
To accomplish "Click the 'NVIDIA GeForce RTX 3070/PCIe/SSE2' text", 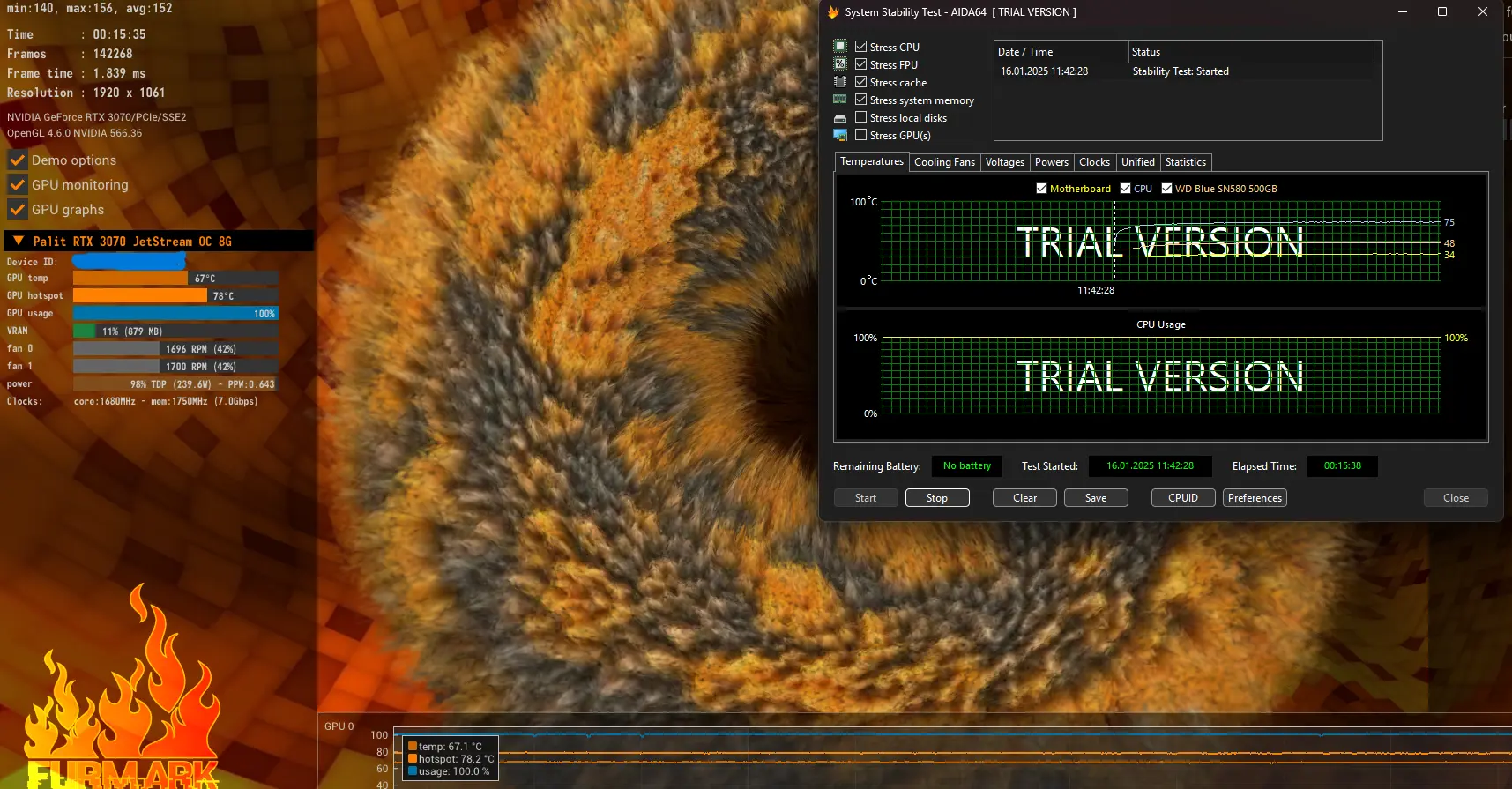I will pyautogui.click(x=97, y=117).
